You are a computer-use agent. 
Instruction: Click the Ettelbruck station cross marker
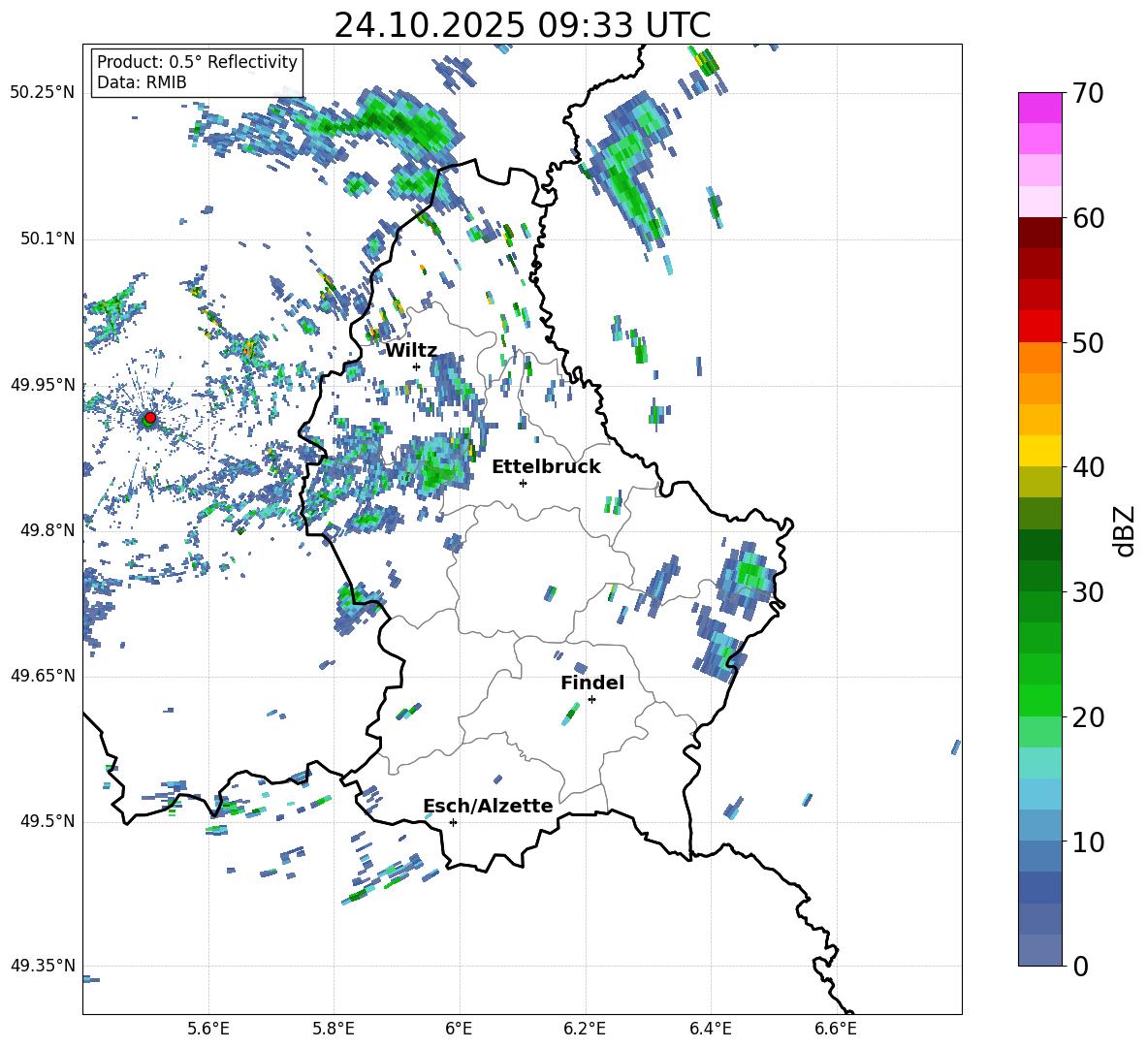tap(523, 483)
